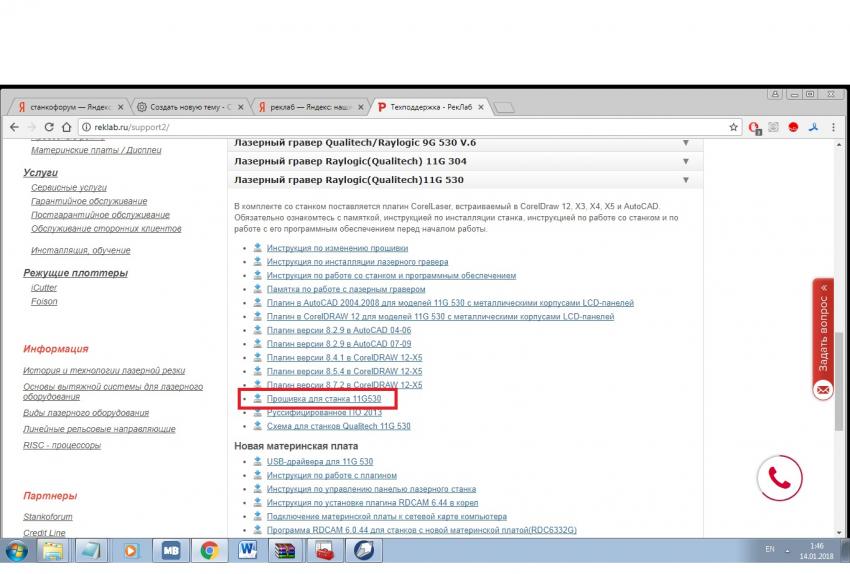Open WinRAR from the taskbar
The height and width of the screenshot is (574, 850).
(286, 549)
